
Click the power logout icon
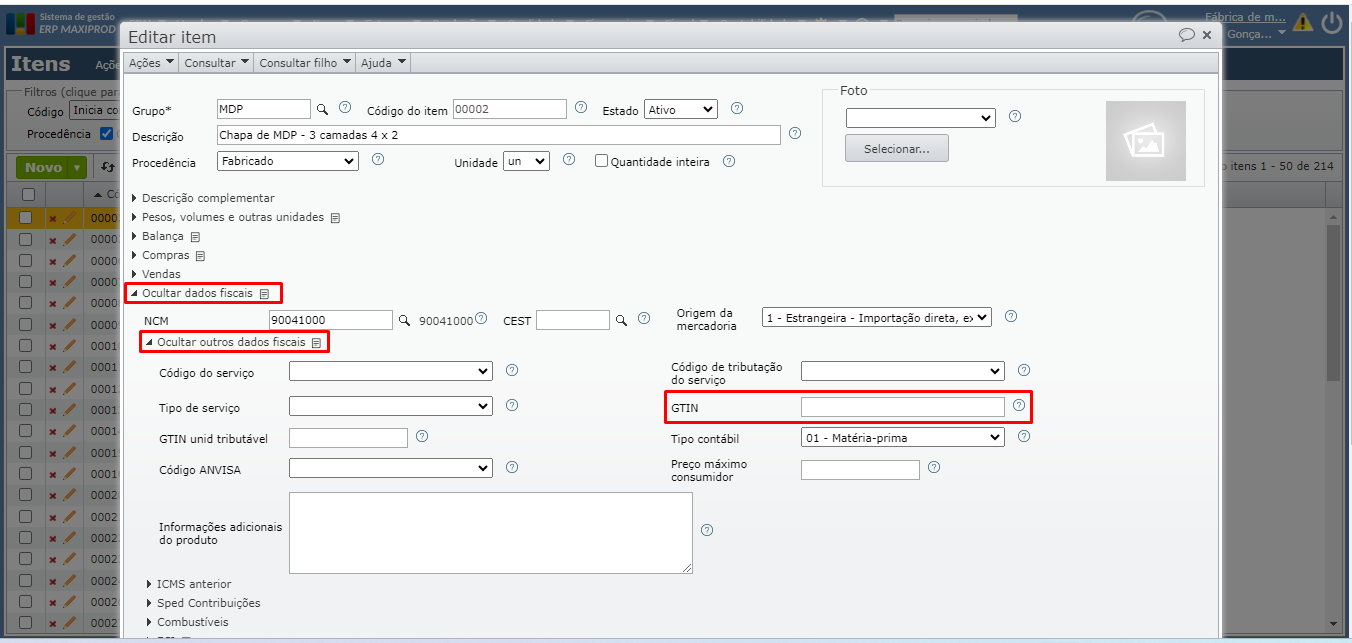point(1331,21)
